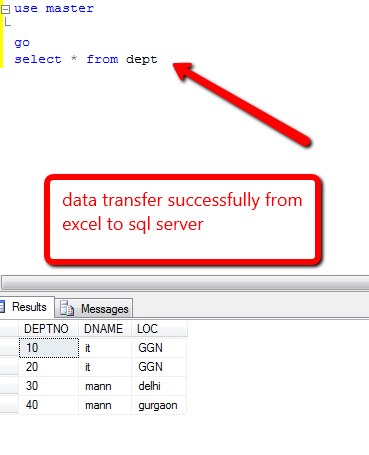Click the row header of row 30
Screen dimensions: 369x455
[9, 386]
